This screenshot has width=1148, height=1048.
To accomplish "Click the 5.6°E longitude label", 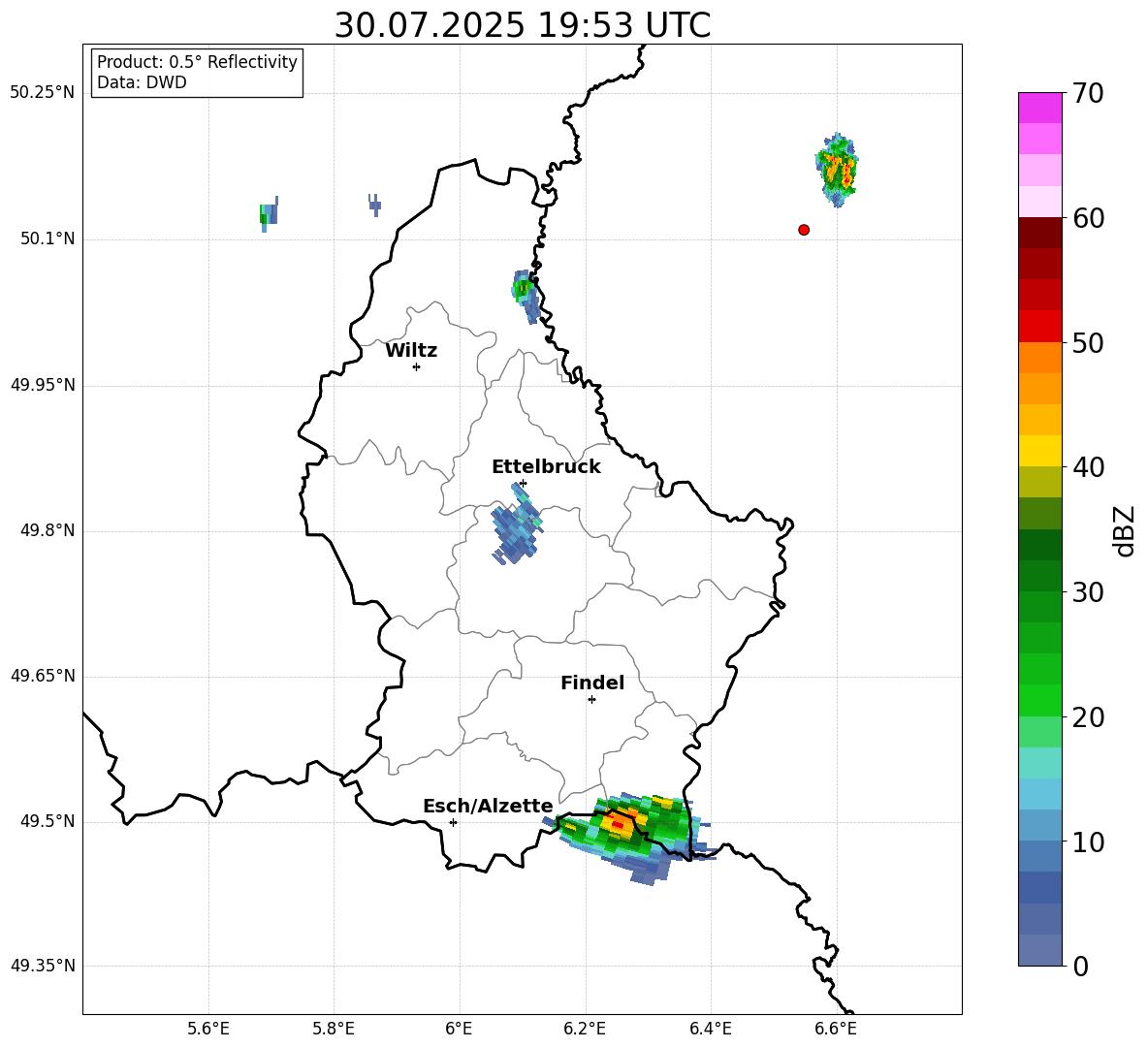I will 208,1029.
